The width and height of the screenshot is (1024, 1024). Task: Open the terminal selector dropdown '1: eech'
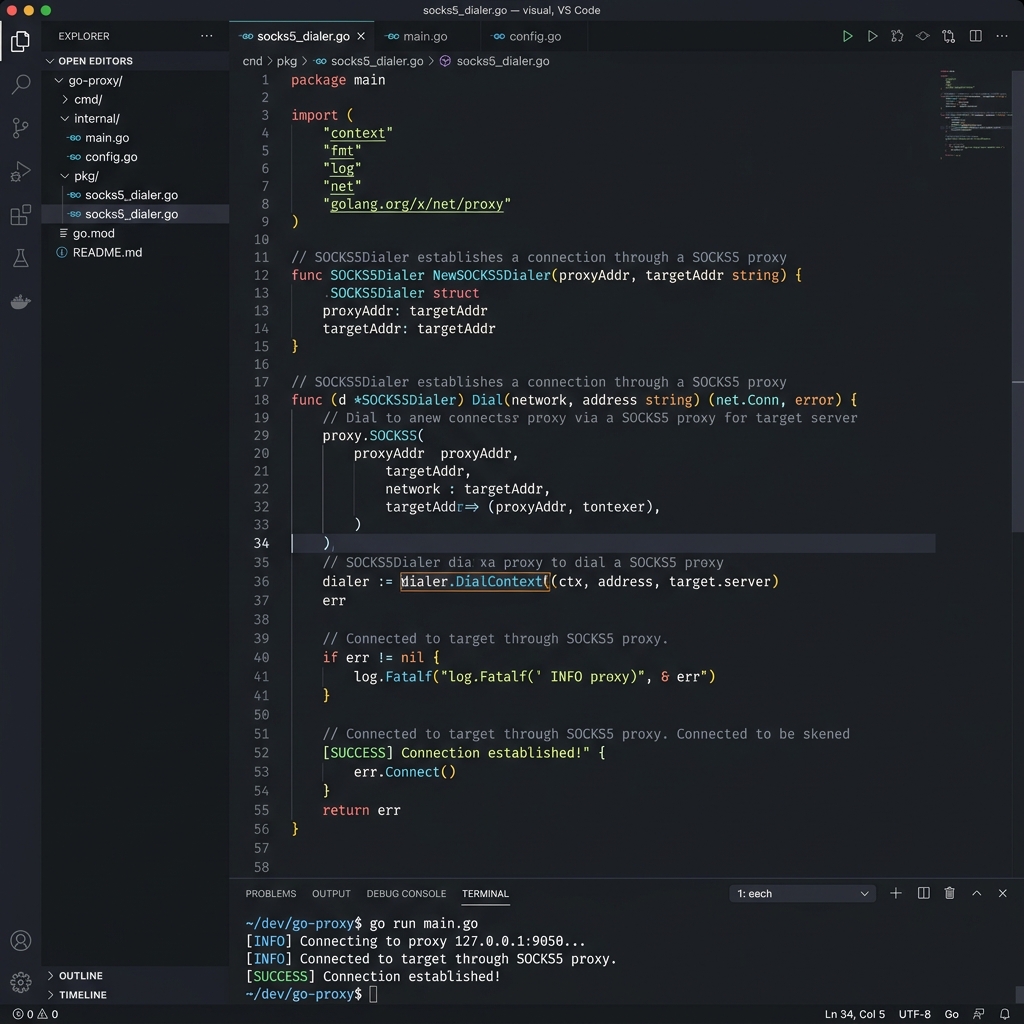803,893
